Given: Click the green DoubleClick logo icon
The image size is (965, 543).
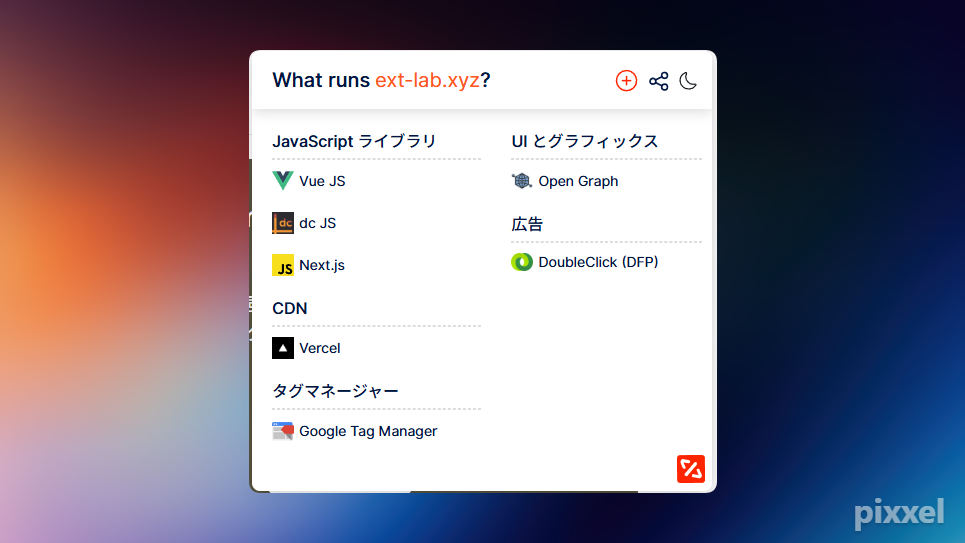Looking at the screenshot, I should tap(522, 262).
